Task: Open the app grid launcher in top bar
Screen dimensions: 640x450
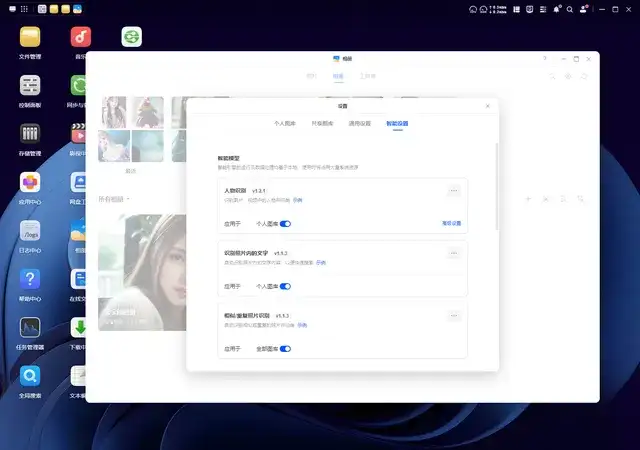Action: (24, 9)
